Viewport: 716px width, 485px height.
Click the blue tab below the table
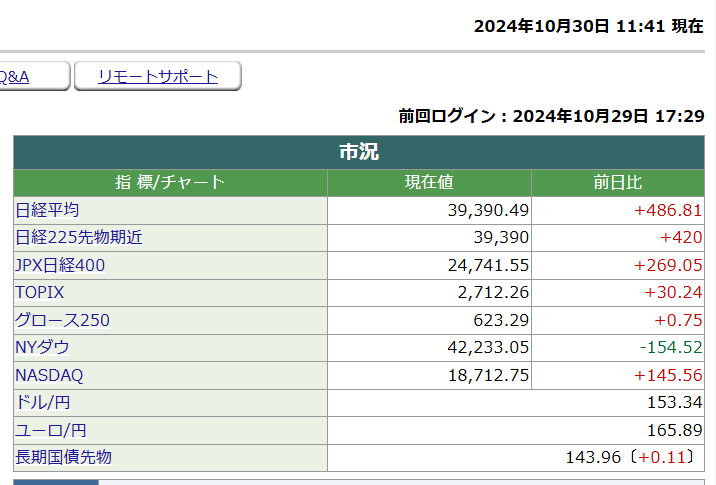click(x=55, y=482)
